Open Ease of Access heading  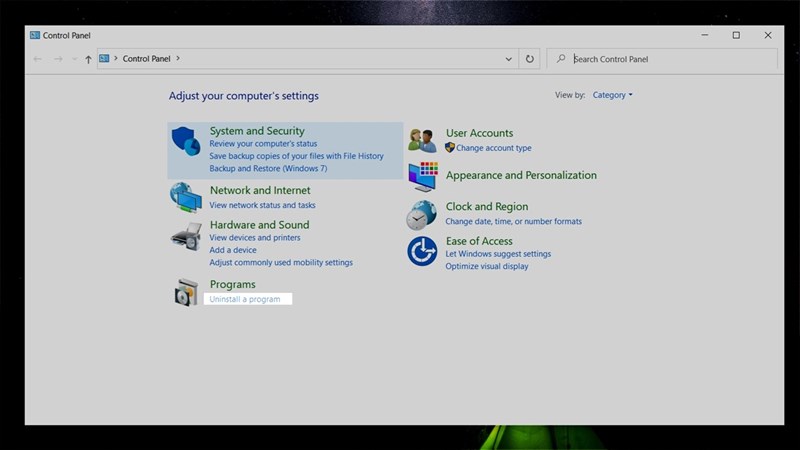tap(479, 241)
